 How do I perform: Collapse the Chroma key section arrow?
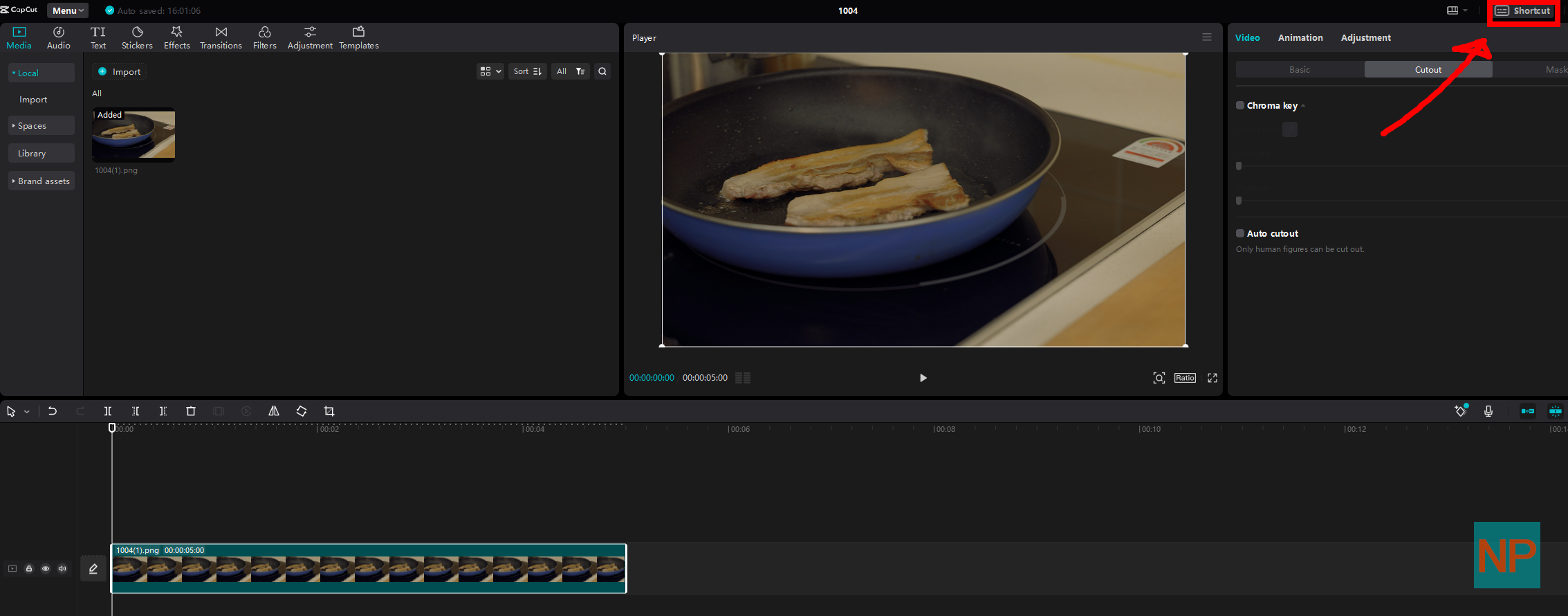coord(1303,106)
